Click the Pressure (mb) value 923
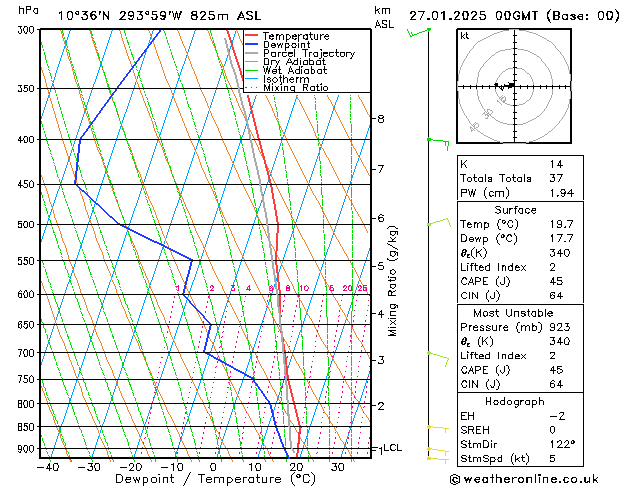The image size is (629, 486). pyautogui.click(x=560, y=327)
